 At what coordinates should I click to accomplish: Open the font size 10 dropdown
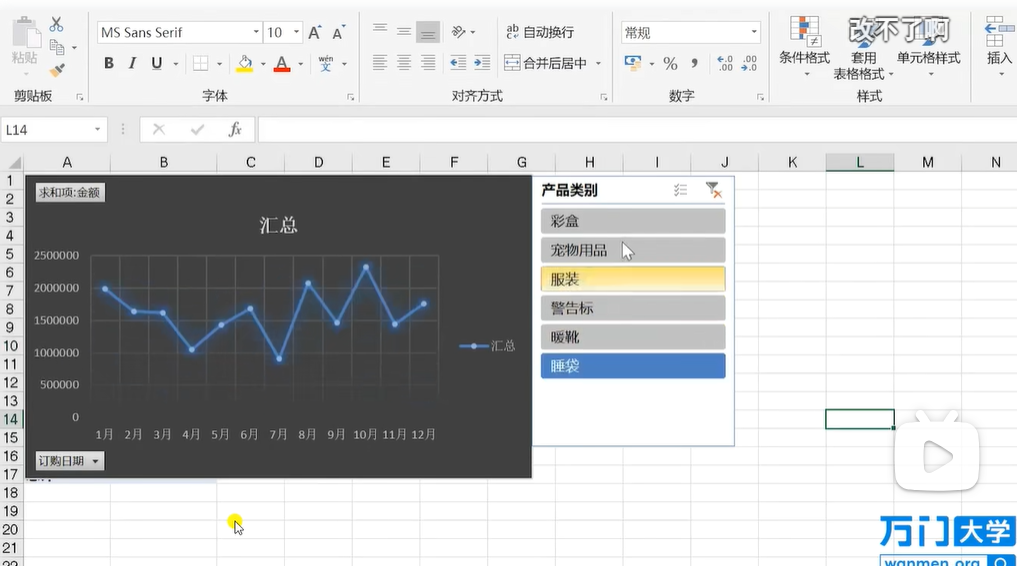click(x=296, y=32)
